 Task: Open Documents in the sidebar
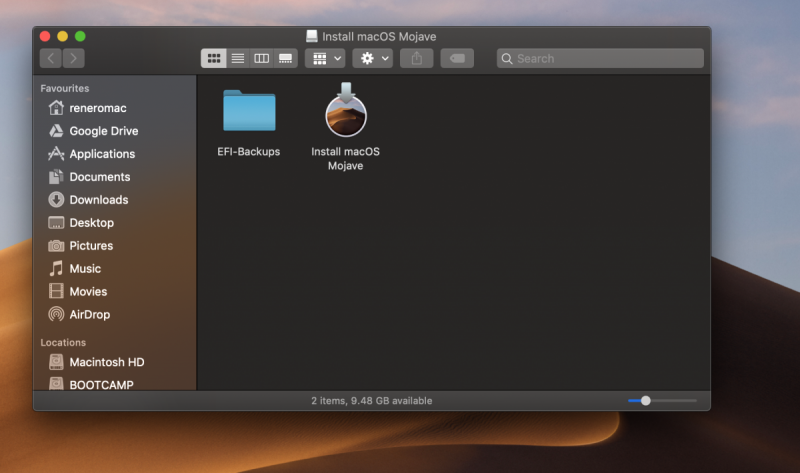click(x=116, y=177)
